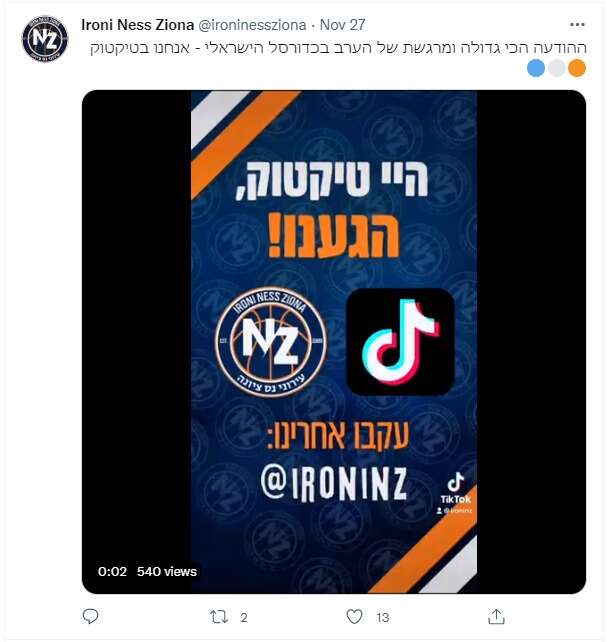The width and height of the screenshot is (607, 642).
Task: Open the share upload icon
Action: tap(496, 616)
